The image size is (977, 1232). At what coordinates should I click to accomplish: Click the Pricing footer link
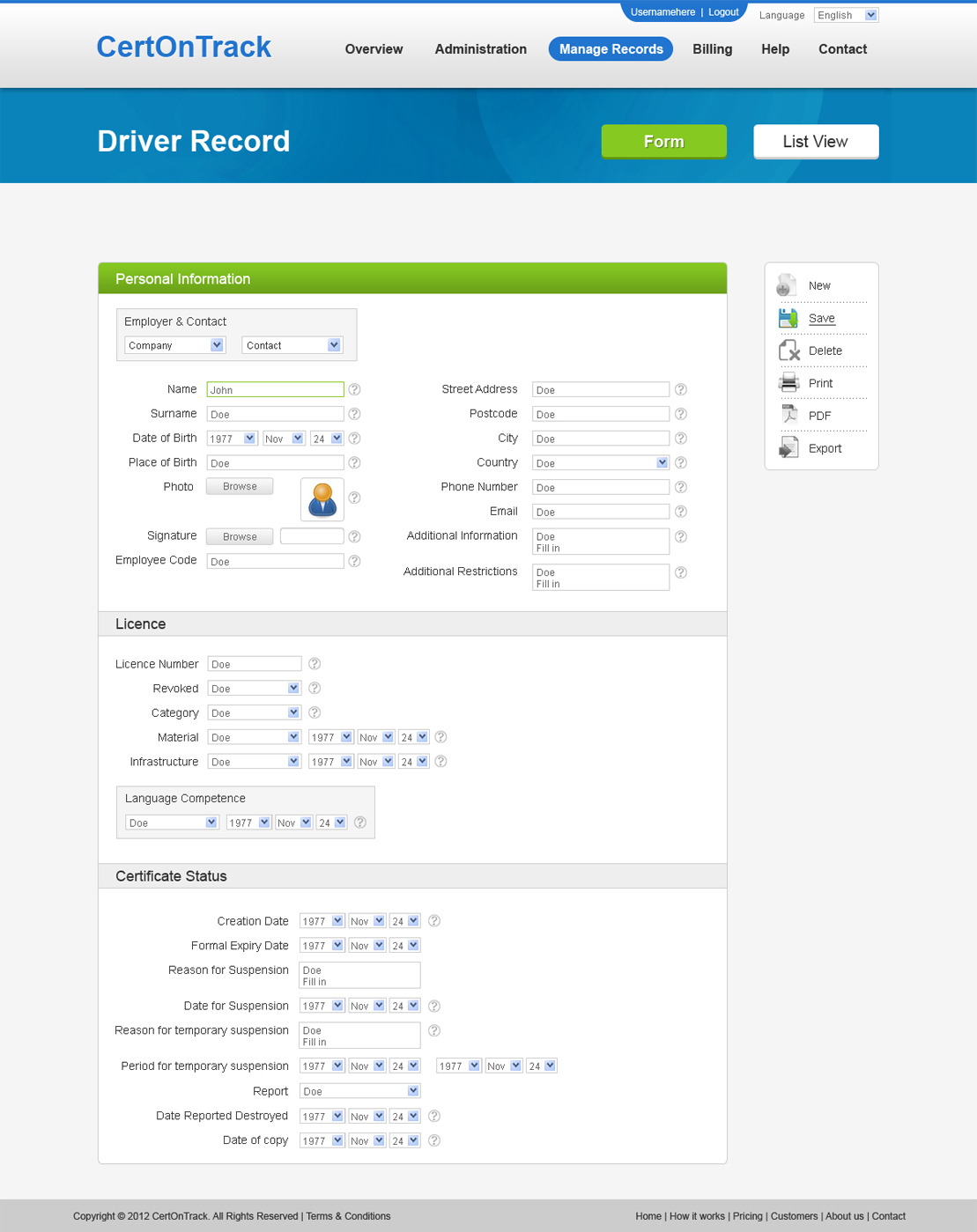(x=748, y=1216)
